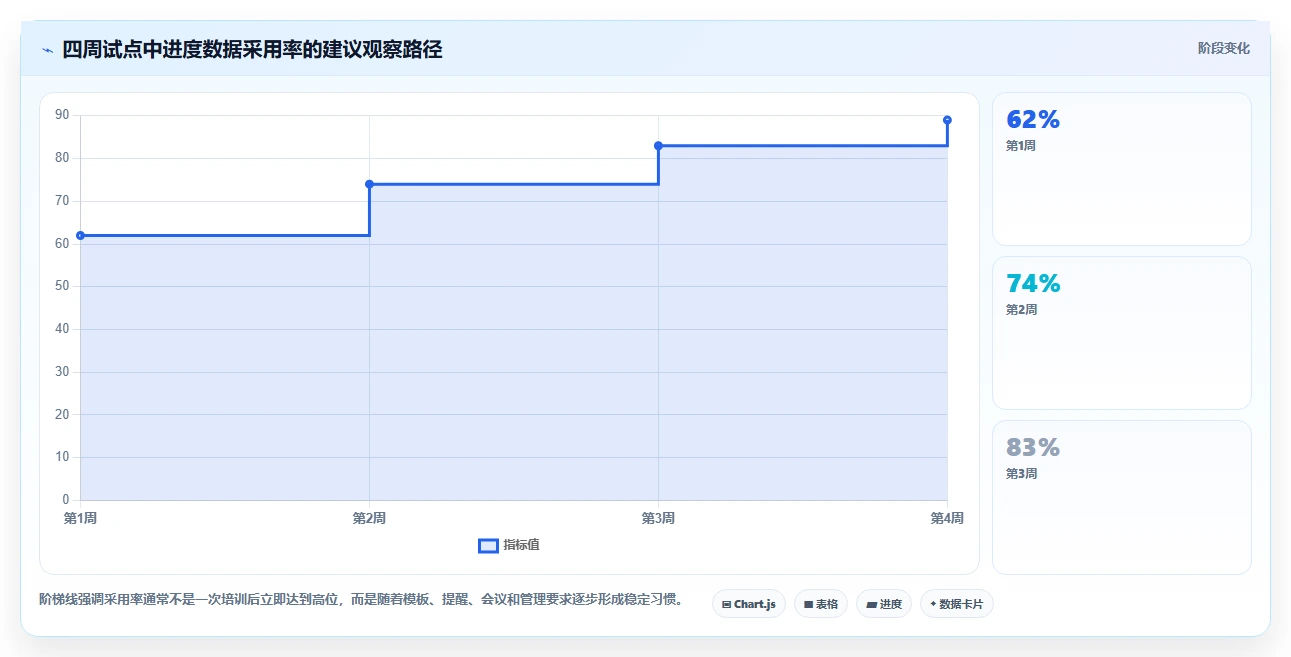Click the 第2周 data point at 74
The width and height of the screenshot is (1291, 657).
[x=369, y=184]
